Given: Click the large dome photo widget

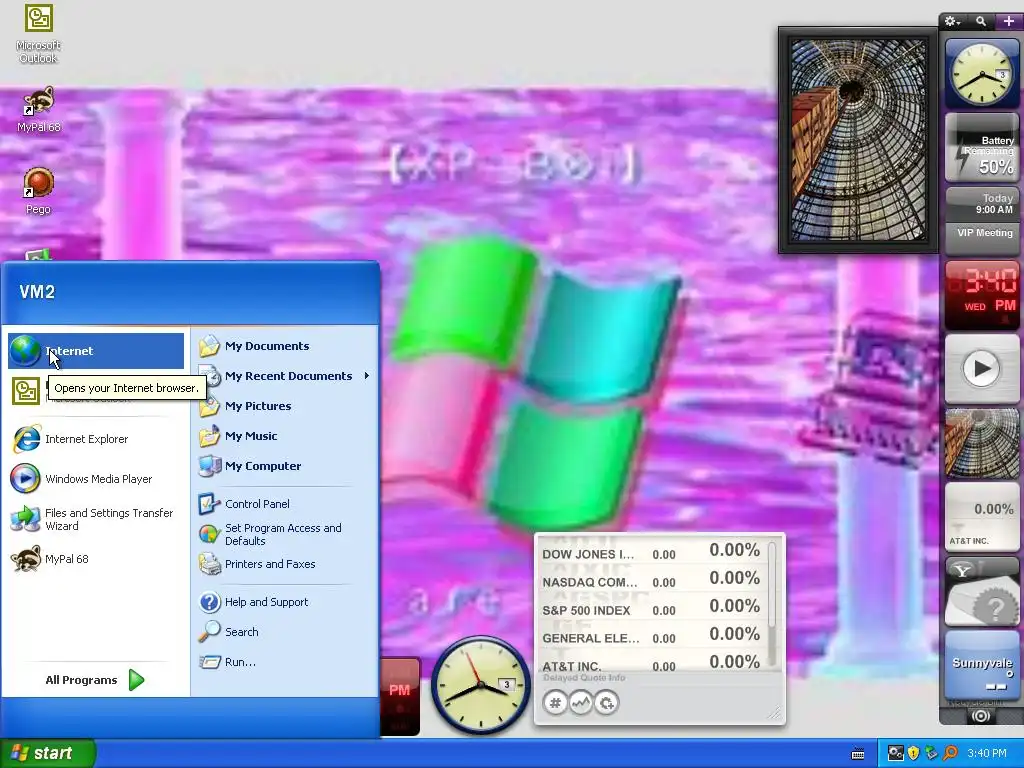Looking at the screenshot, I should pos(858,140).
